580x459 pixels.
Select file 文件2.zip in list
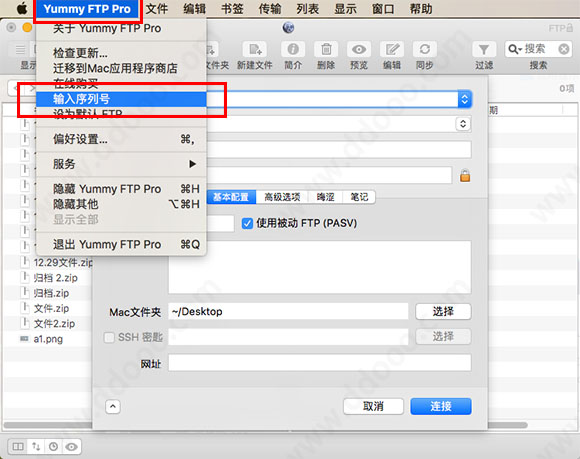point(54,324)
